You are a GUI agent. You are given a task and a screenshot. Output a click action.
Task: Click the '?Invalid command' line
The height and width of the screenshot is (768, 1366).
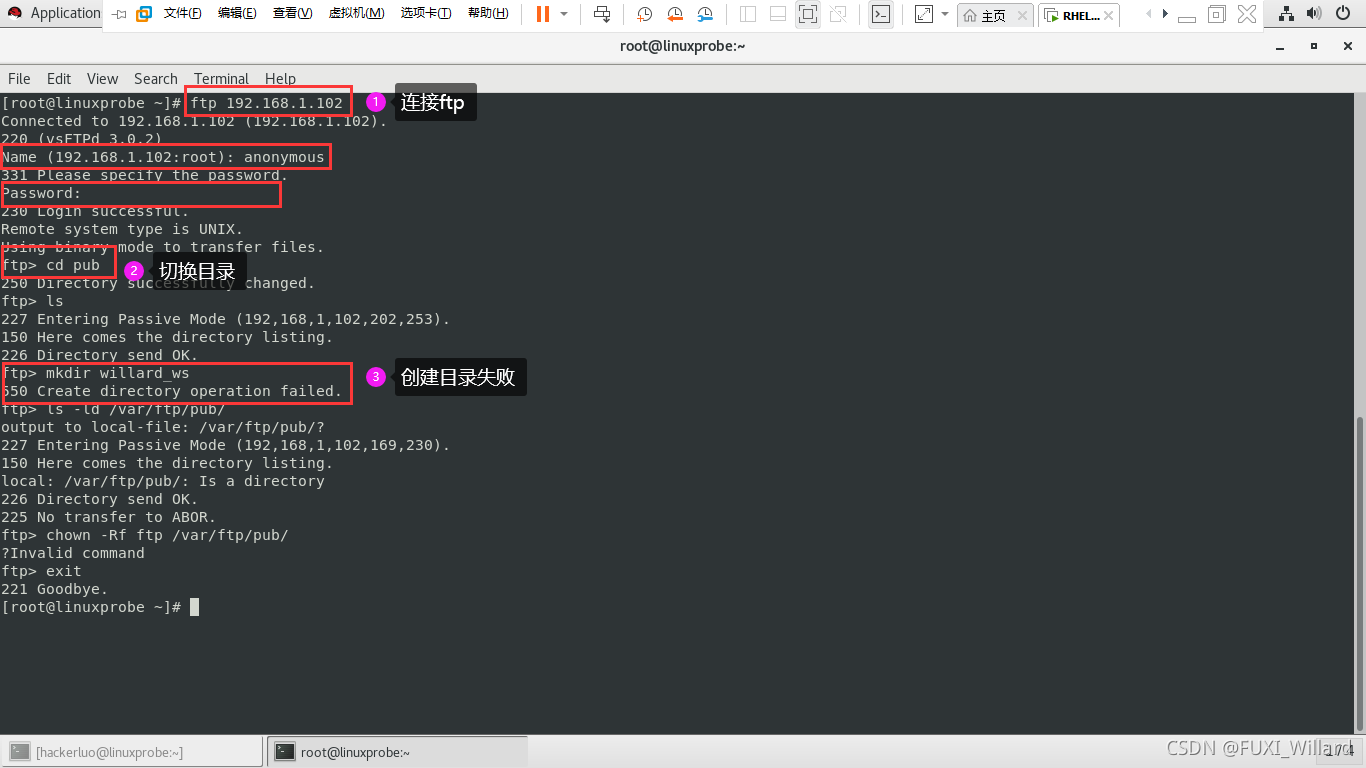point(73,553)
